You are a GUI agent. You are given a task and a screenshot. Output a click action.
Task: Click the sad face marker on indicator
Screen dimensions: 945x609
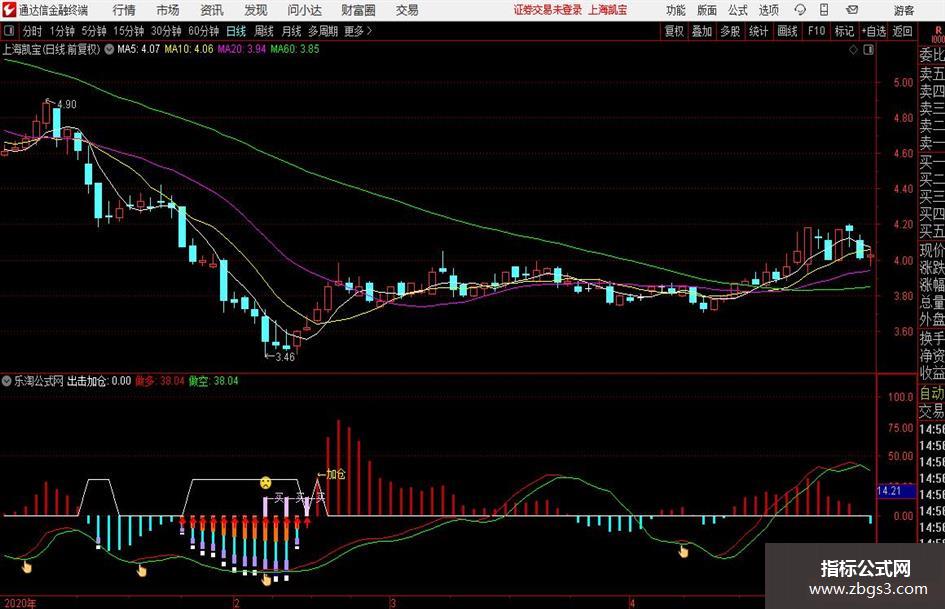[x=265, y=482]
